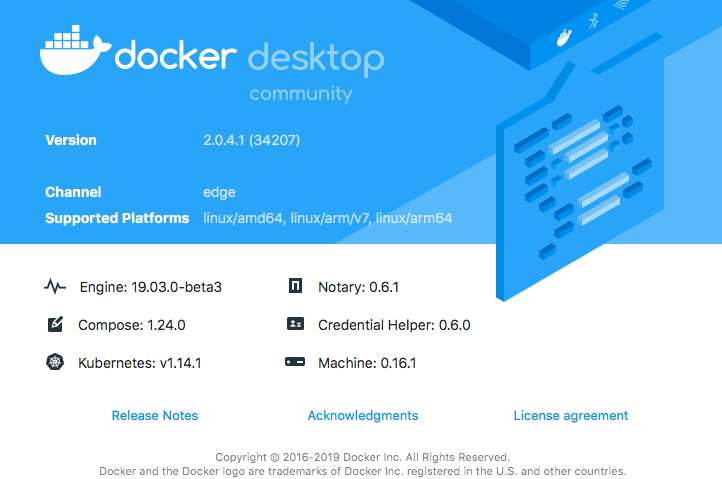Click the Kubernetes helm wheel icon
722x479 pixels.
(55, 362)
